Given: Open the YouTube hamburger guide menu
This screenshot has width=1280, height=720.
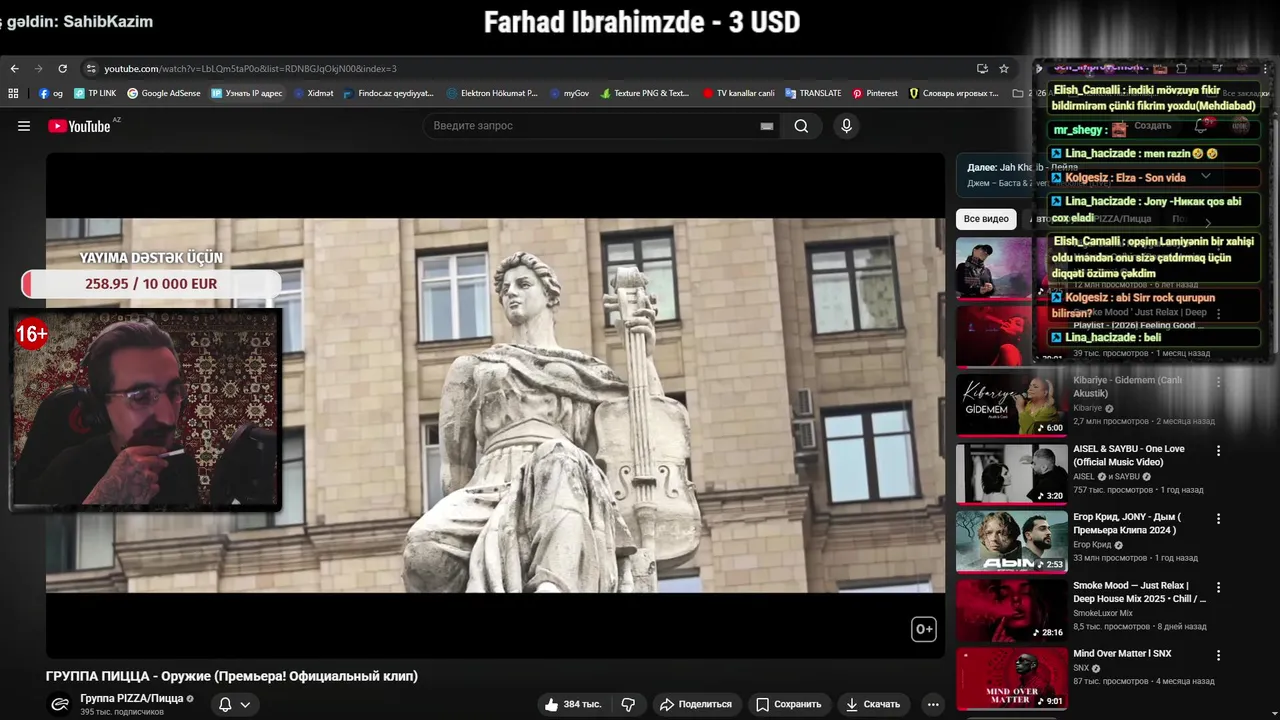Looking at the screenshot, I should [24, 126].
